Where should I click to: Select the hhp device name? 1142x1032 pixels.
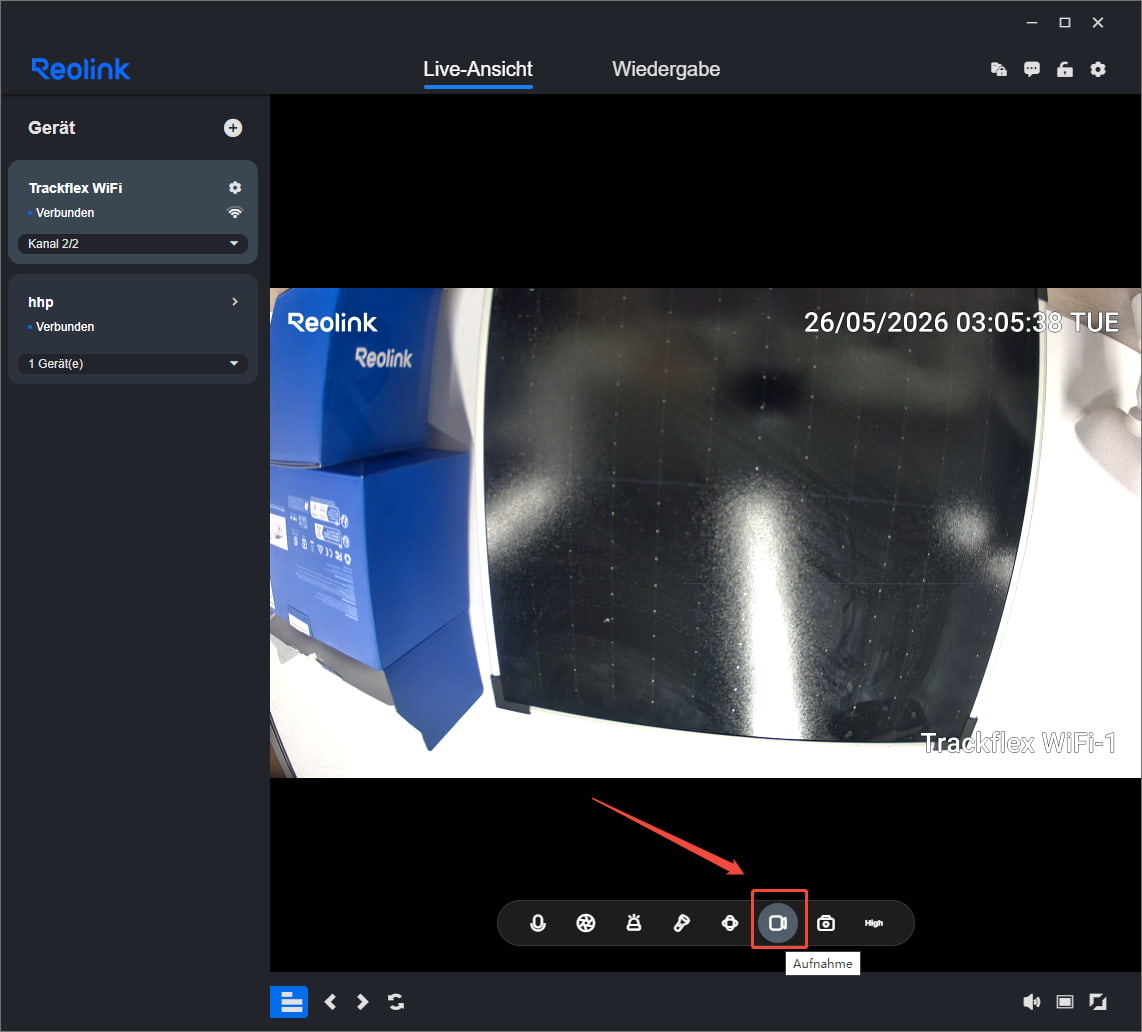tap(41, 302)
